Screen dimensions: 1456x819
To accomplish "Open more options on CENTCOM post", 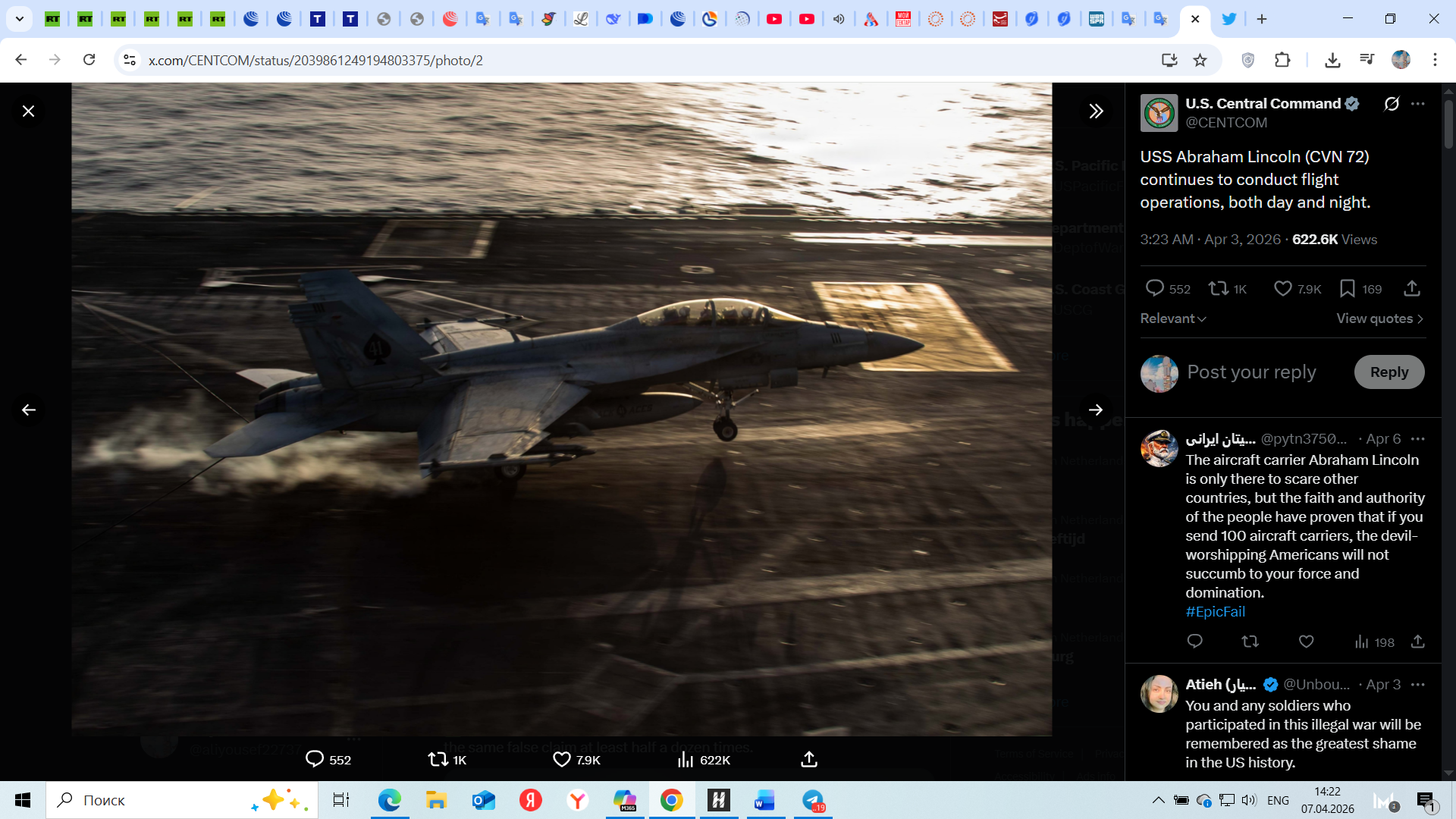I will tap(1418, 104).
